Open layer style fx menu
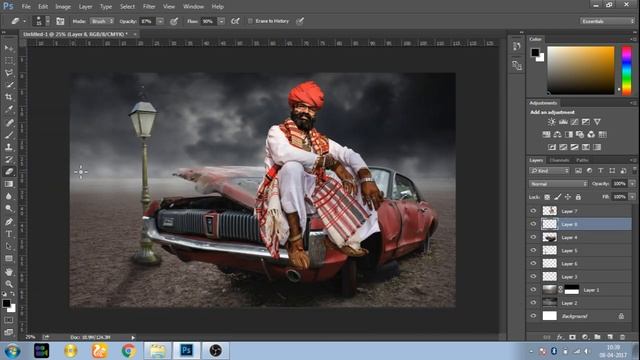The height and width of the screenshot is (360, 640). [560, 337]
